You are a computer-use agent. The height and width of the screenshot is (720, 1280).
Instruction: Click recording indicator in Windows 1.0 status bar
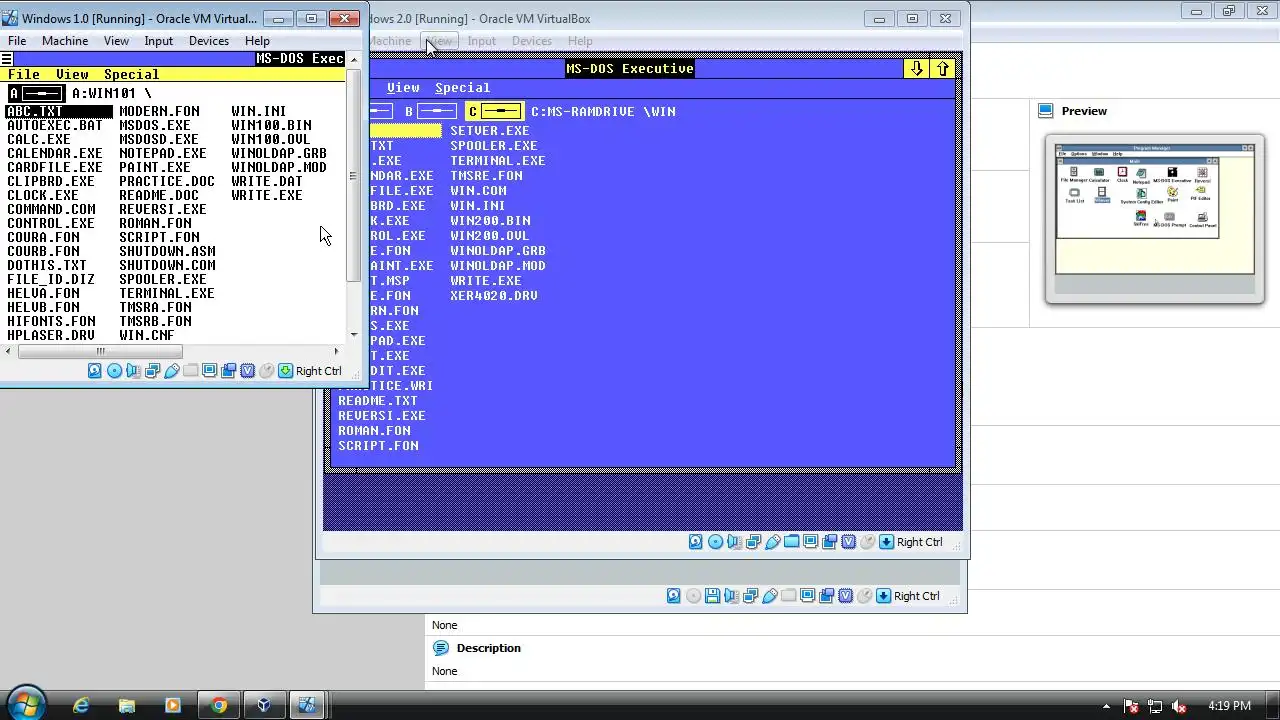228,371
